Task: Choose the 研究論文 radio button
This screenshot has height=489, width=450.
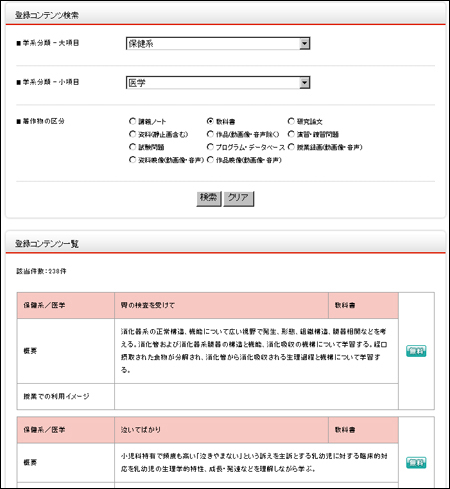Action: click(291, 121)
